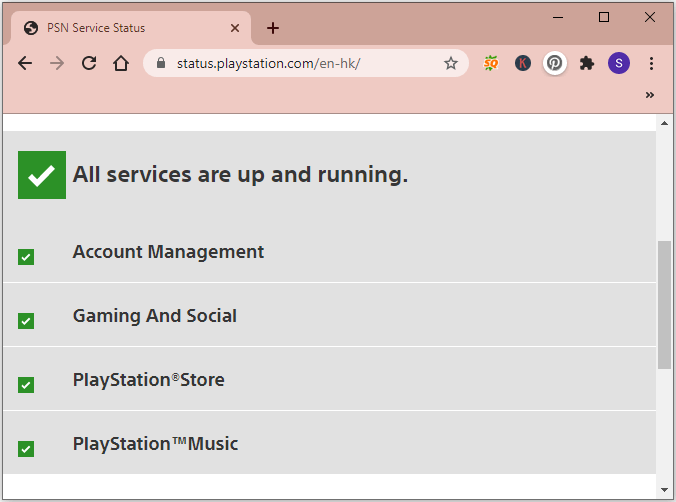Open a new browser tab
Image resolution: width=676 pixels, height=502 pixels.
(x=272, y=28)
